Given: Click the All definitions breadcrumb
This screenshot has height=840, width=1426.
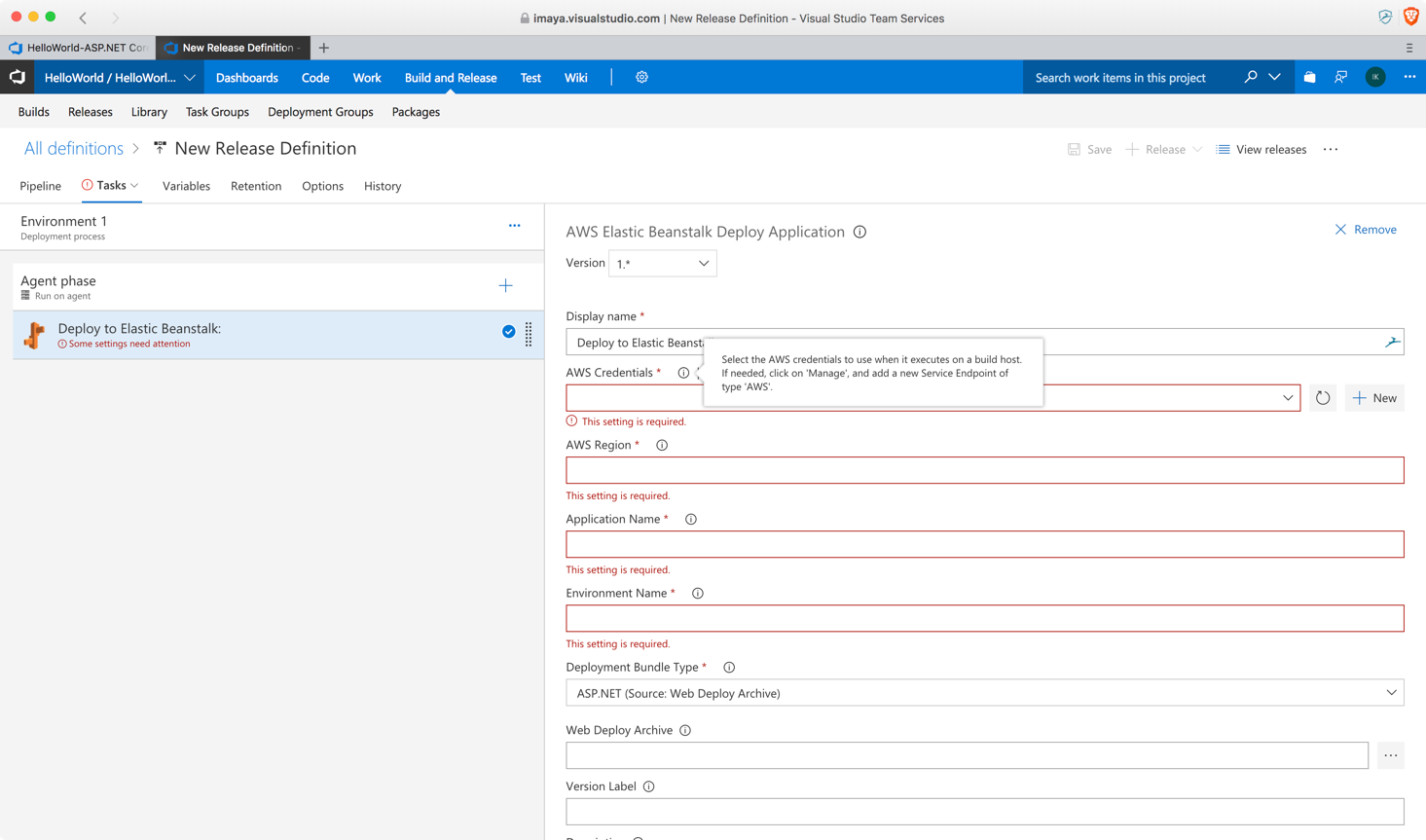Looking at the screenshot, I should [74, 148].
